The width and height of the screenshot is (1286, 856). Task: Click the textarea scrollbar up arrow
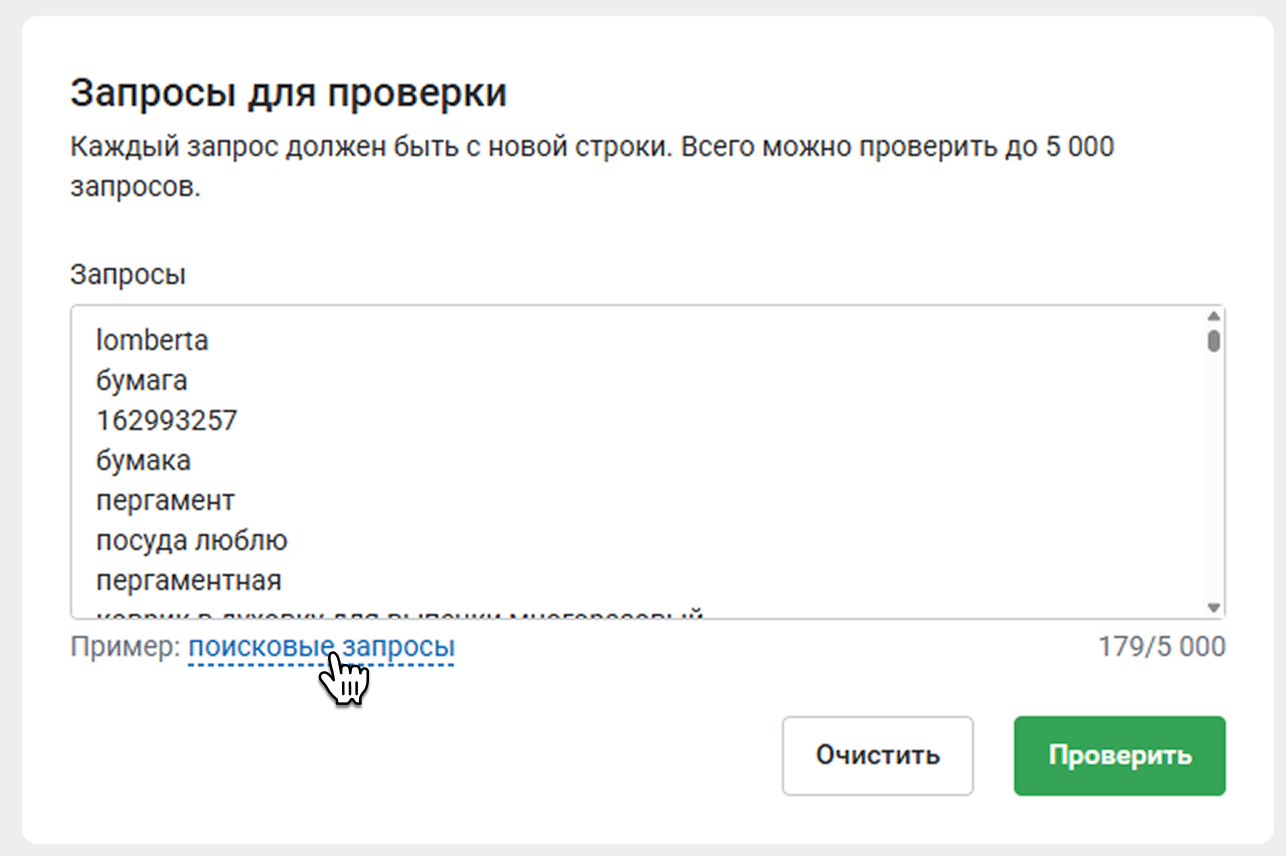point(1214,315)
